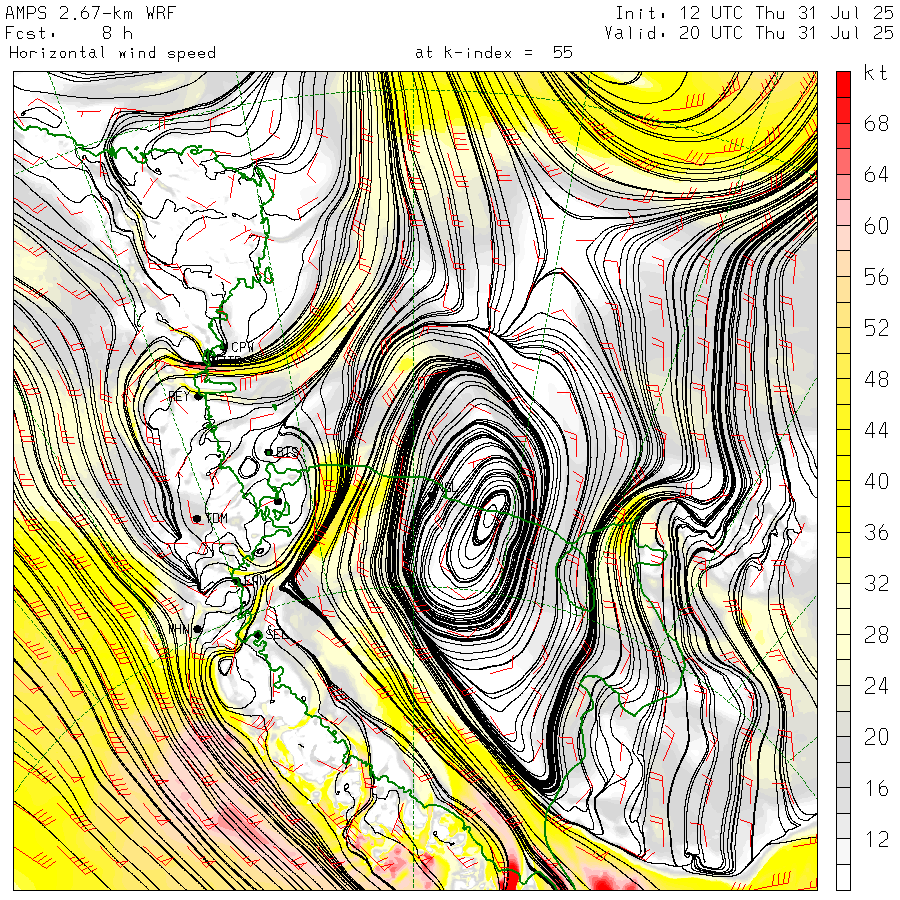Click the 'kt' units label above the color bar

[876, 73]
